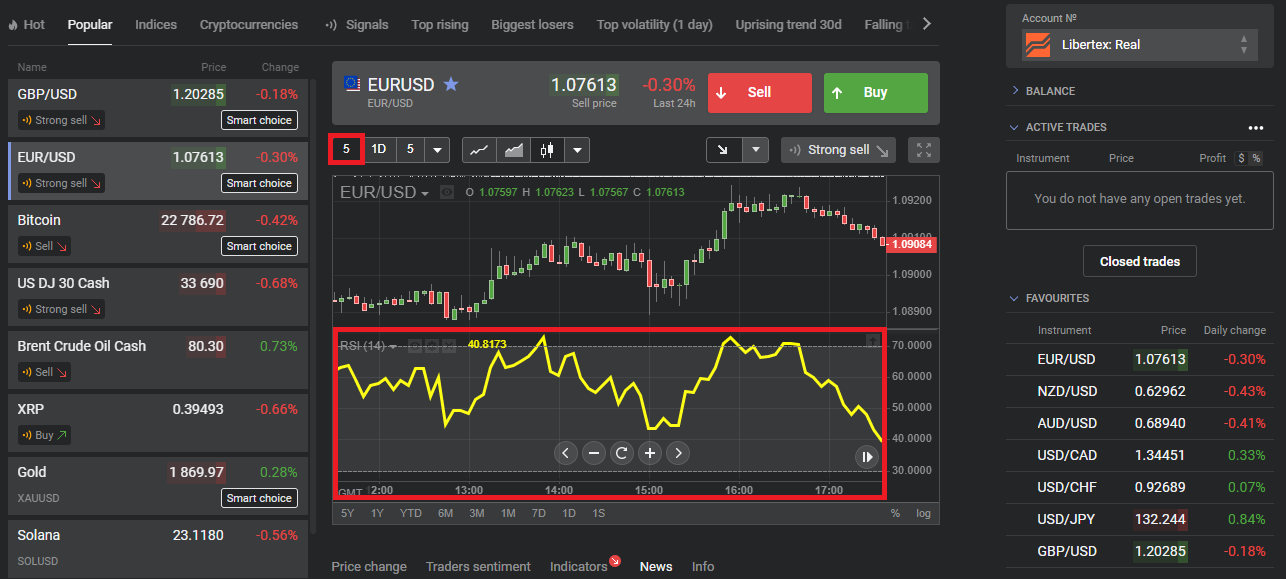The image size is (1286, 579).
Task: Reset chart view with the reload icon
Action: click(x=622, y=453)
